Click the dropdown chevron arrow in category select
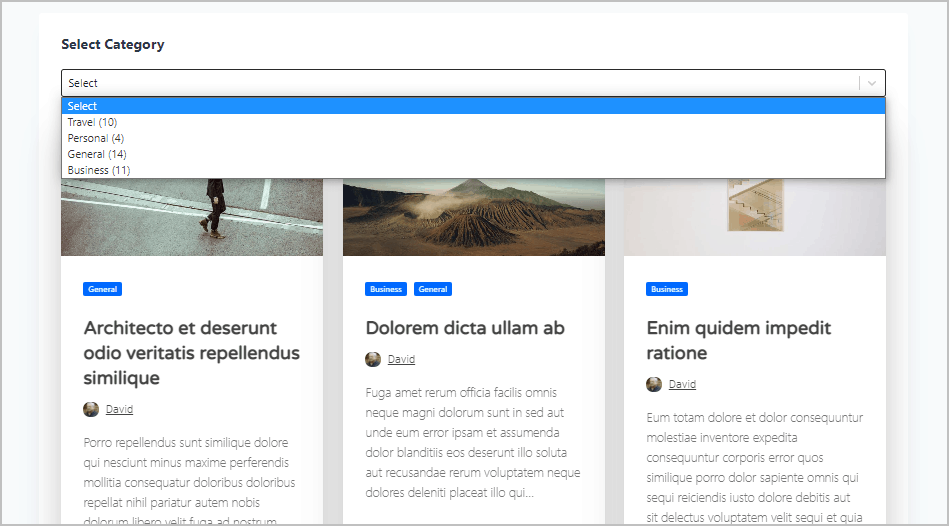The height and width of the screenshot is (526, 949). coord(872,83)
